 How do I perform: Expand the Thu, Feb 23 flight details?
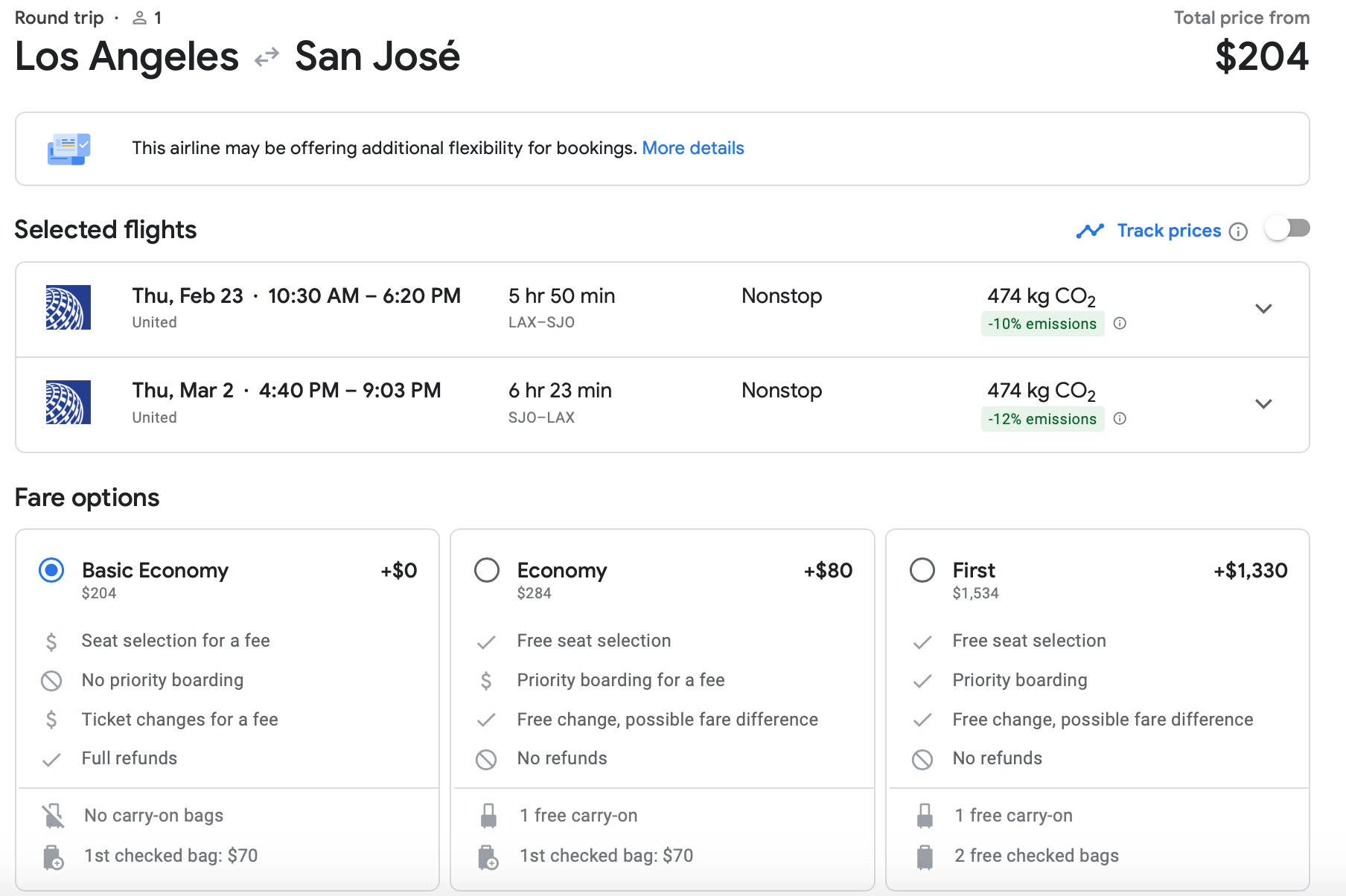point(1263,309)
